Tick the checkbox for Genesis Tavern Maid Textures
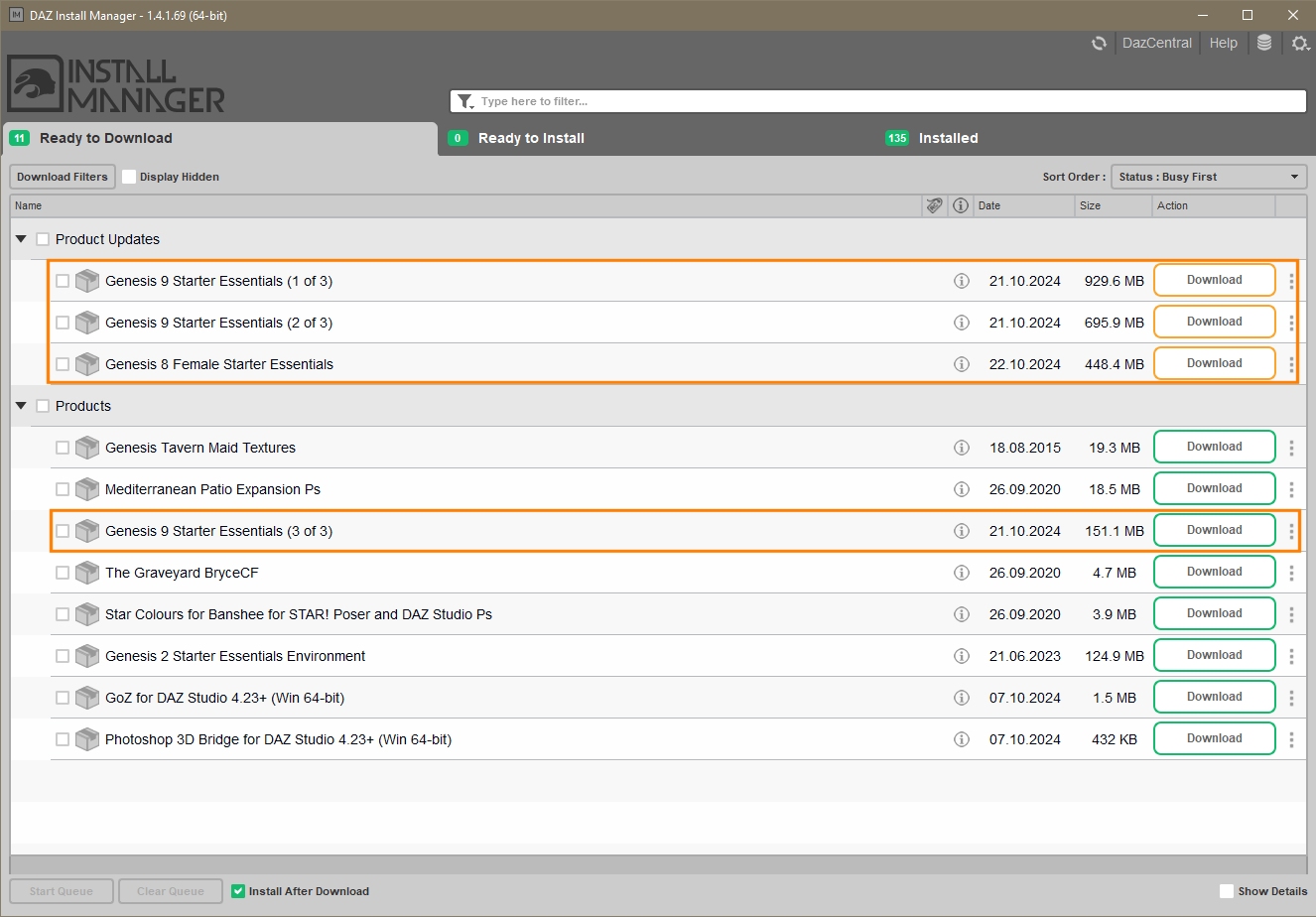1316x917 pixels. pos(63,448)
